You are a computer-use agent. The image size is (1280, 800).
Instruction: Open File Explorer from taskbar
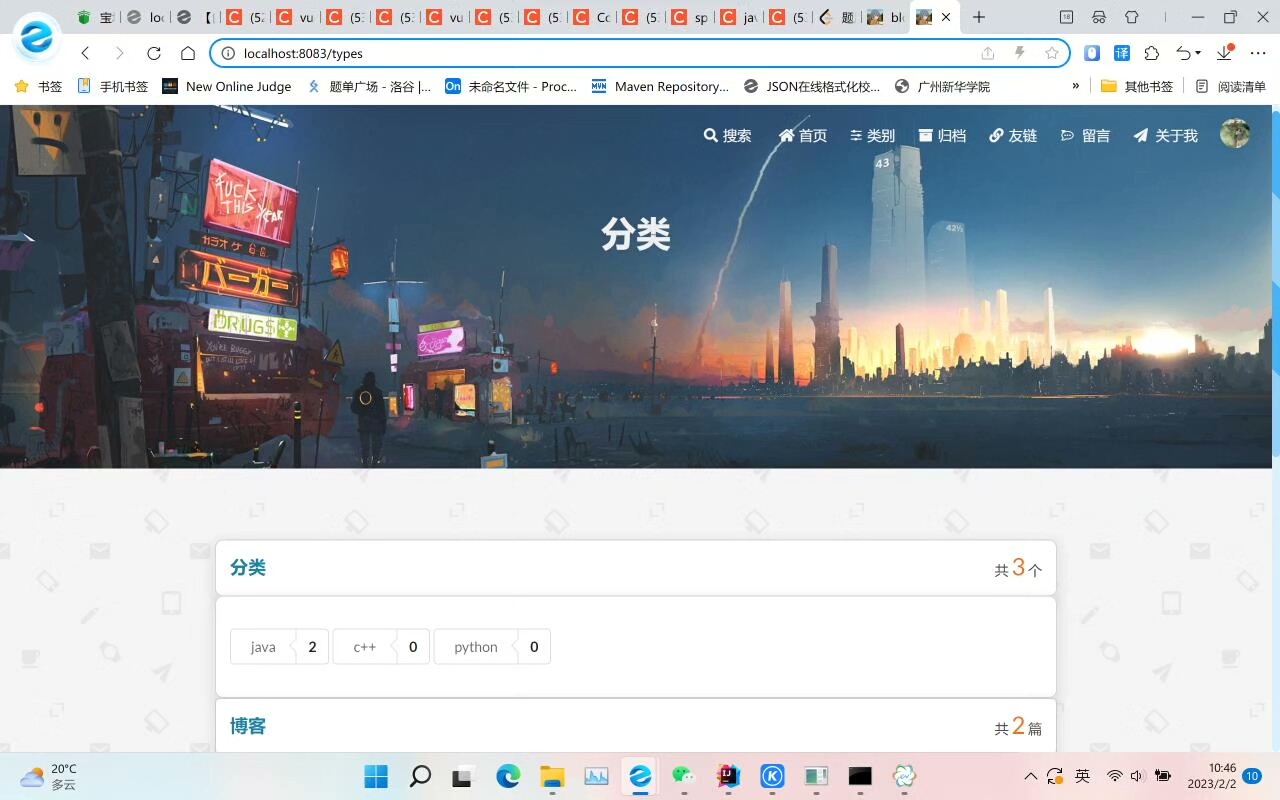[x=552, y=776]
